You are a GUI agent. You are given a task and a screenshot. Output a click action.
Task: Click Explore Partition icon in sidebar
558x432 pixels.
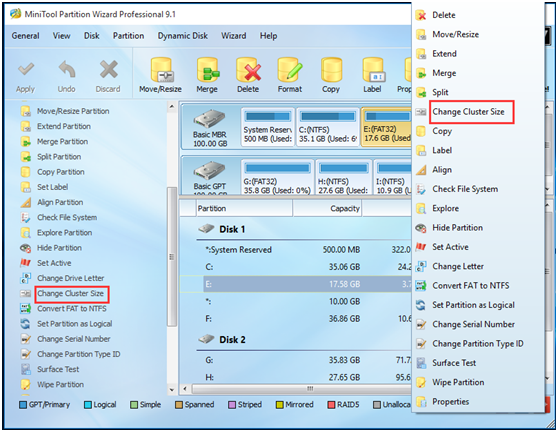[x=26, y=233]
